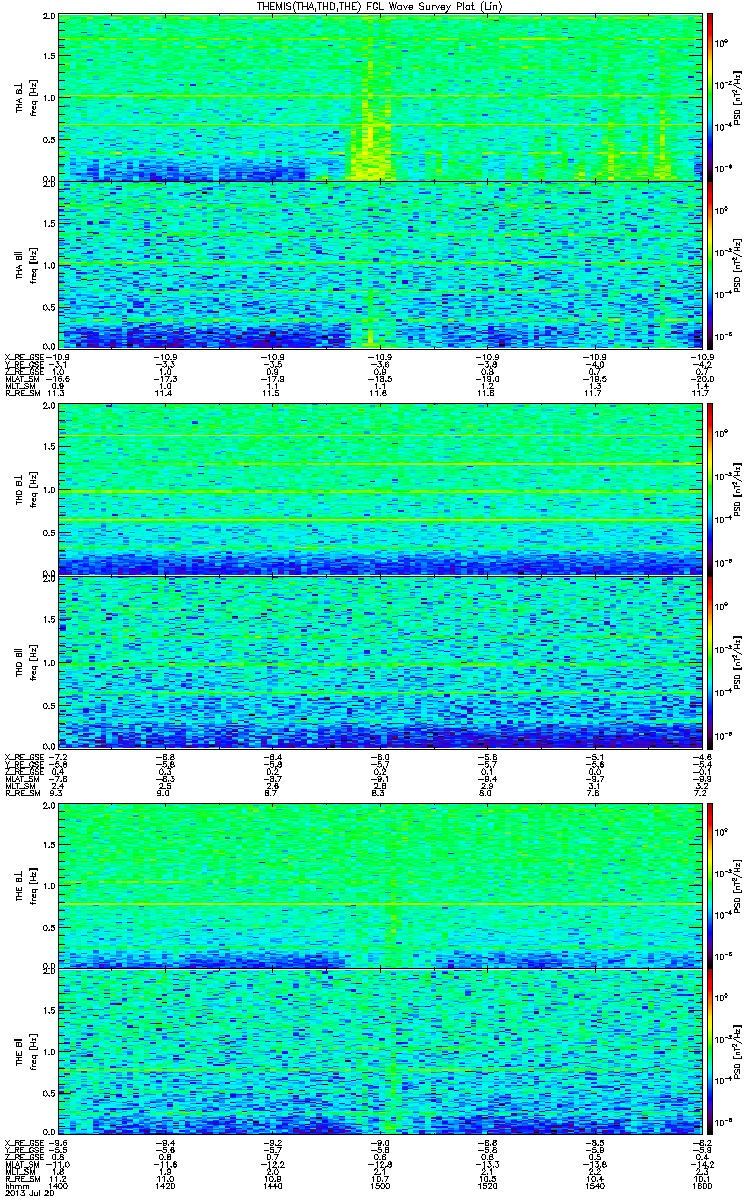Click the 'THD B⊥ freq [Hz]' y-axis label
750x1200 pixels.
coord(25,489)
